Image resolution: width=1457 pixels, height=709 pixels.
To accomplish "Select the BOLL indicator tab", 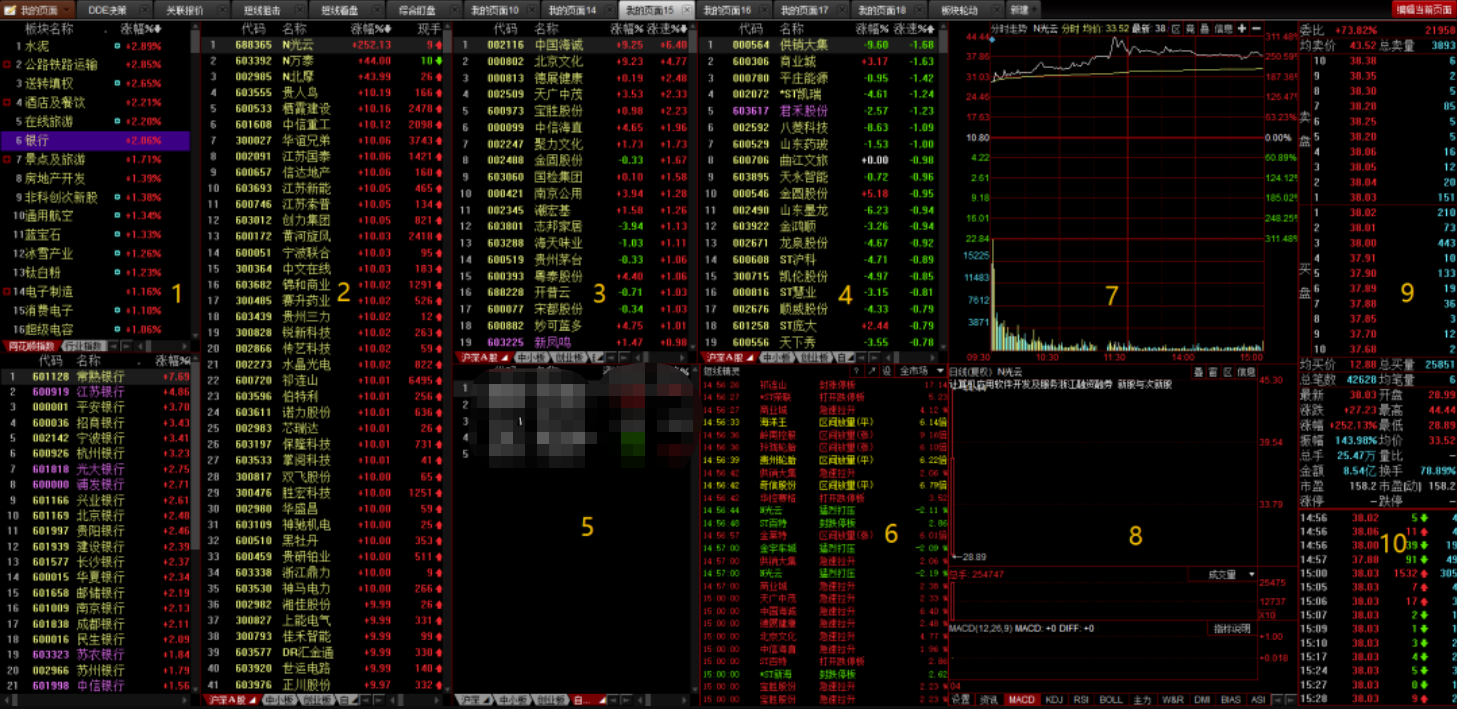I will (1111, 700).
